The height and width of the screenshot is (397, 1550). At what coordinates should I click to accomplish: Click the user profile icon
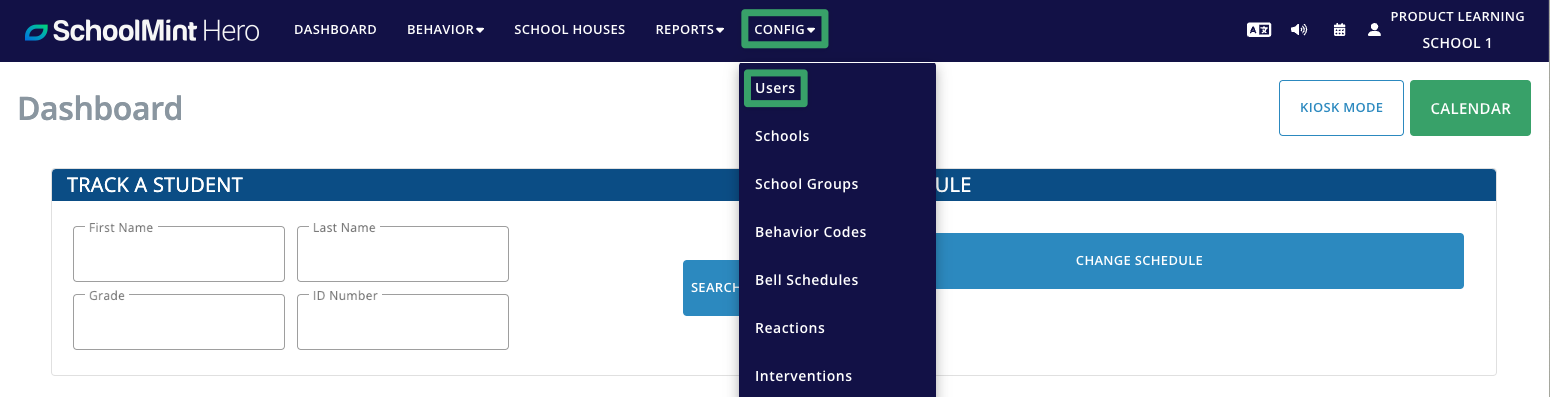point(1374,30)
